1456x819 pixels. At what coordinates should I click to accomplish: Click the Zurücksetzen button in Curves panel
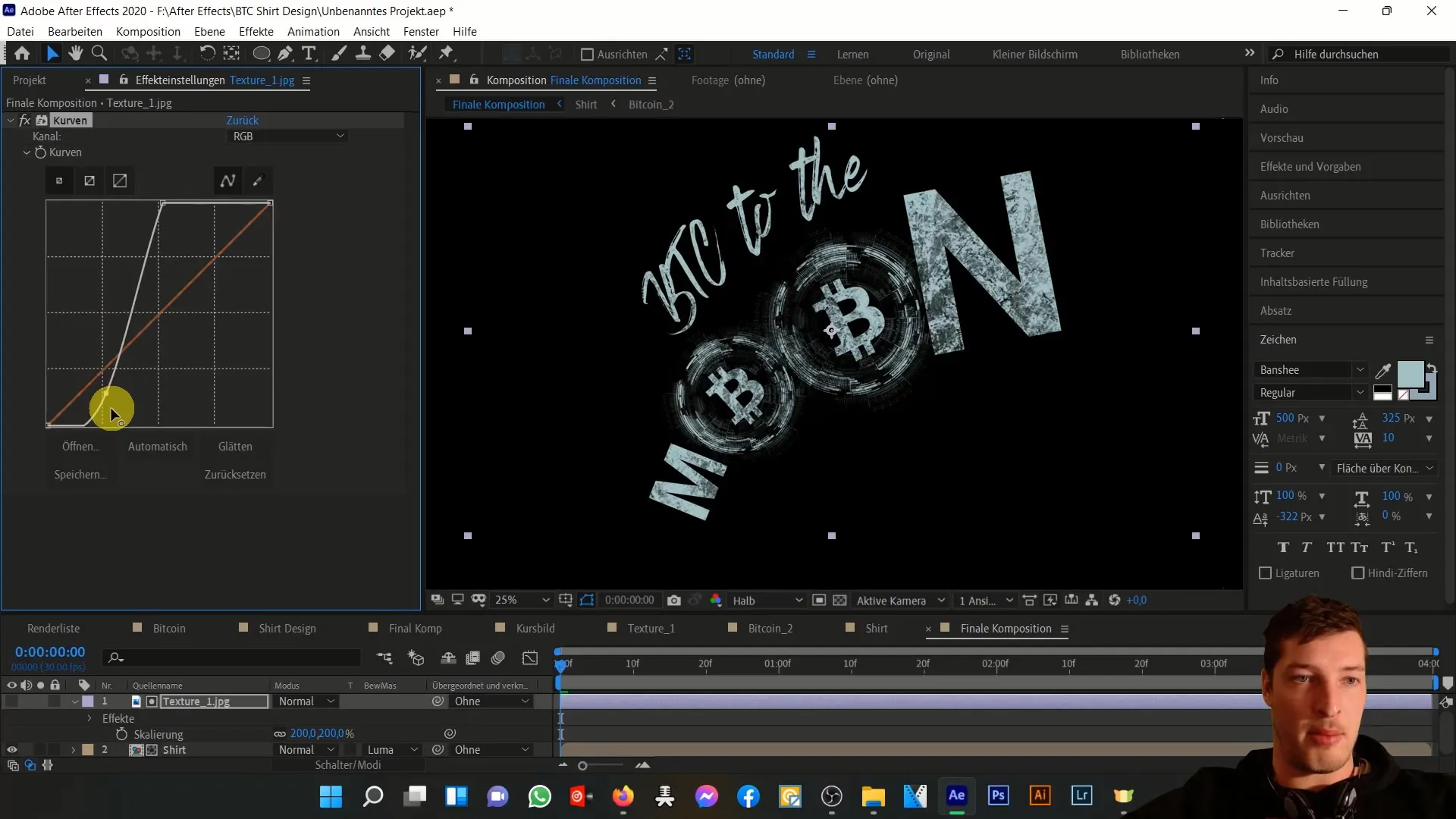[x=235, y=474]
